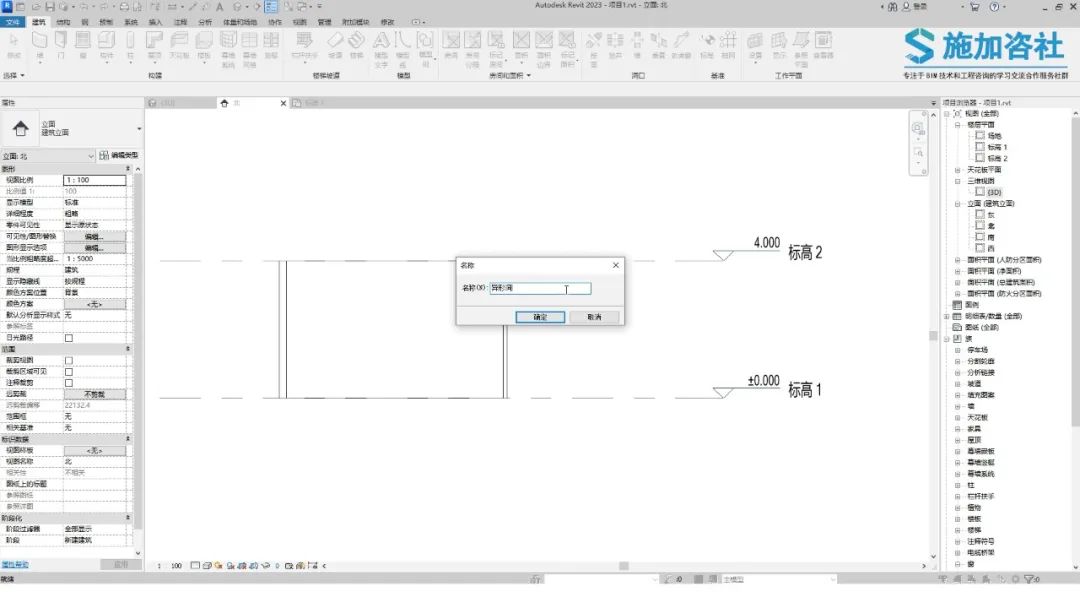Image resolution: width=1080 pixels, height=608 pixels.
Task: Expand the Ceiling Plans tree node
Action: coord(957,169)
